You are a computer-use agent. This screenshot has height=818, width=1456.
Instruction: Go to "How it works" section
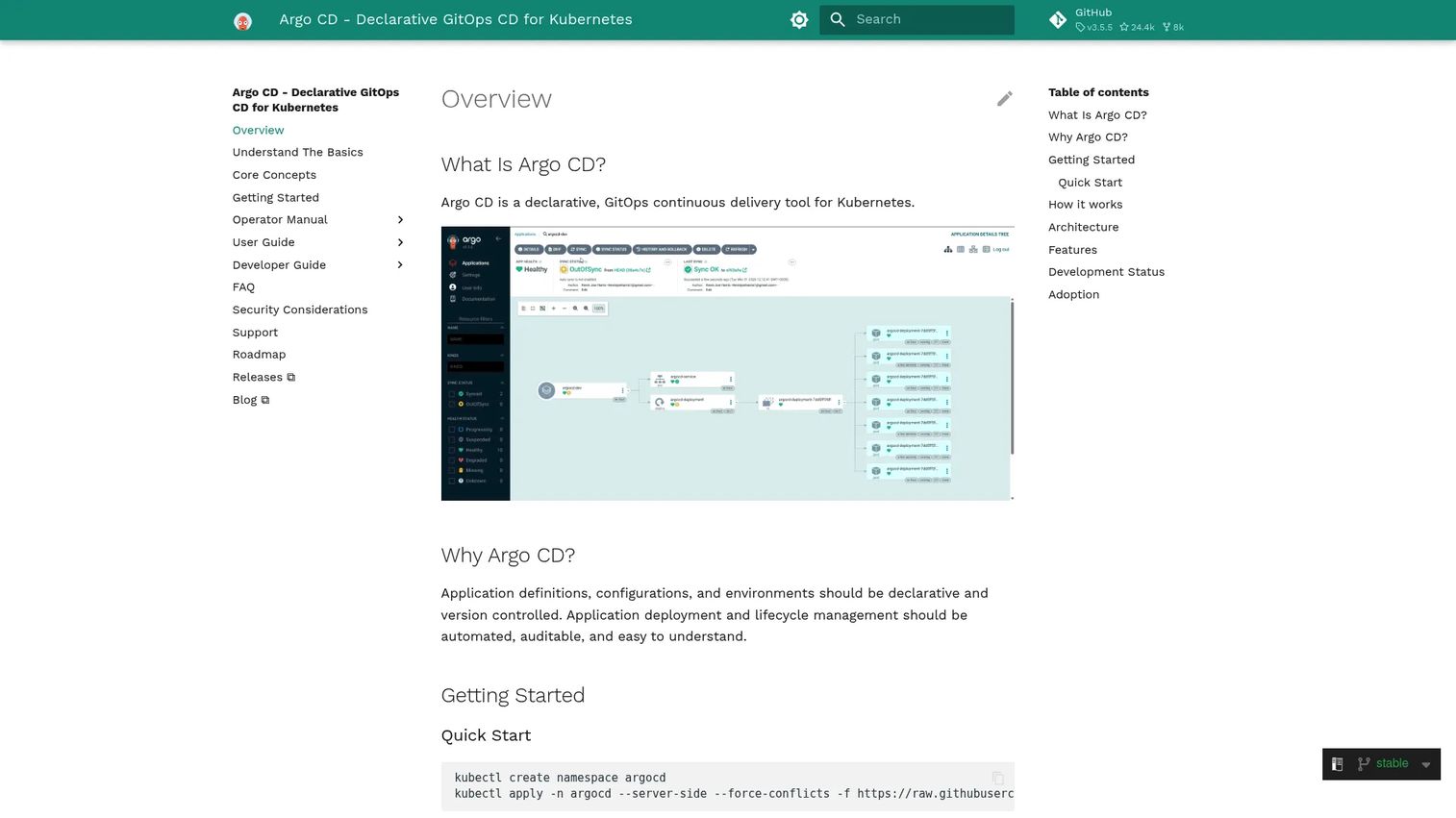coord(1085,205)
